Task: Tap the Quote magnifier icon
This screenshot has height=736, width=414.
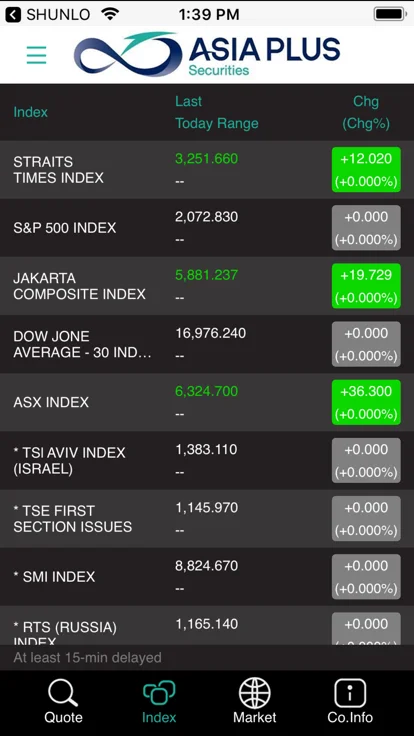Action: tap(63, 694)
